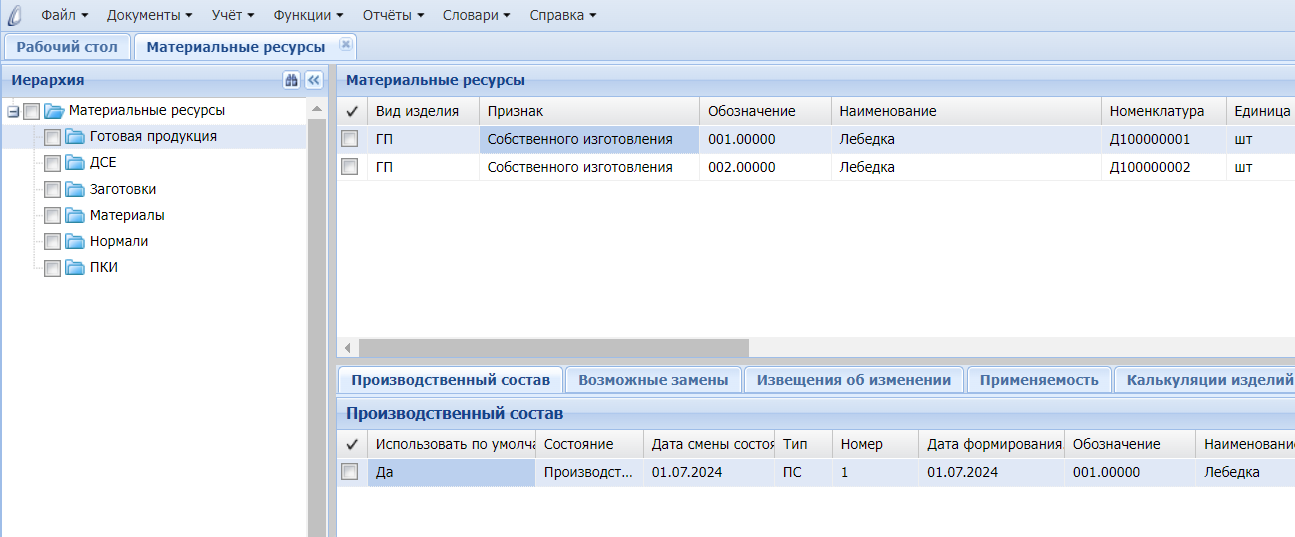Click the horizontal scrollbar of the resources grid

(x=553, y=348)
